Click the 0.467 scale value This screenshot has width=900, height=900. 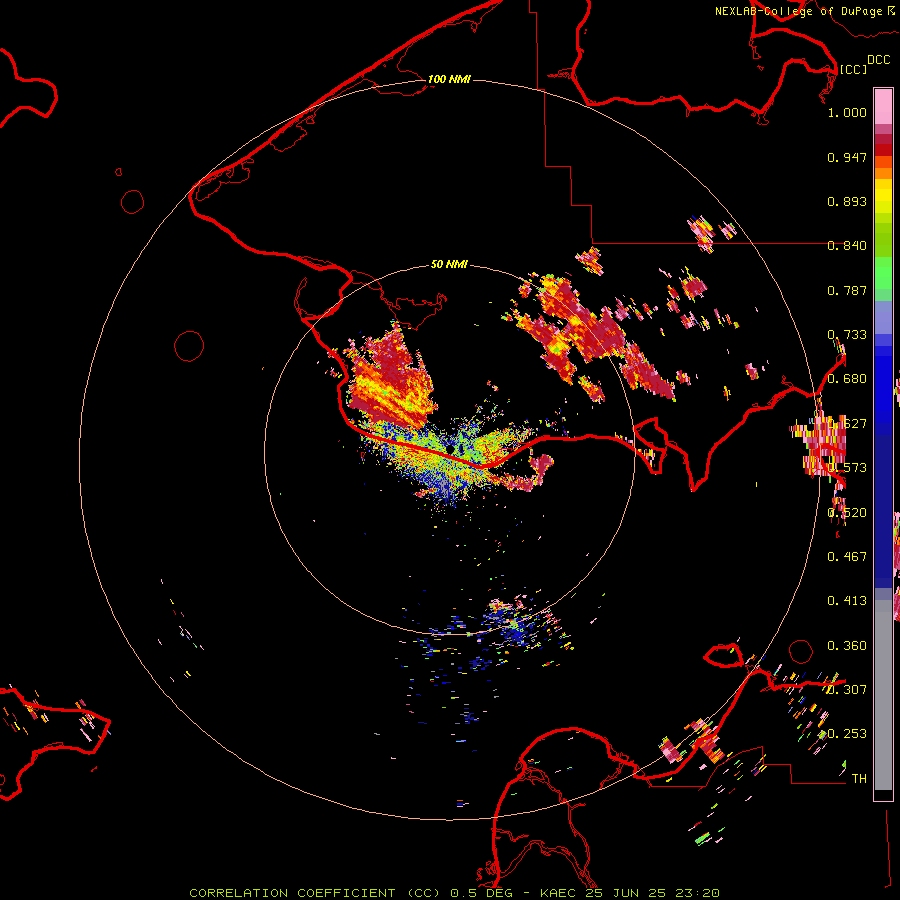pyautogui.click(x=847, y=556)
